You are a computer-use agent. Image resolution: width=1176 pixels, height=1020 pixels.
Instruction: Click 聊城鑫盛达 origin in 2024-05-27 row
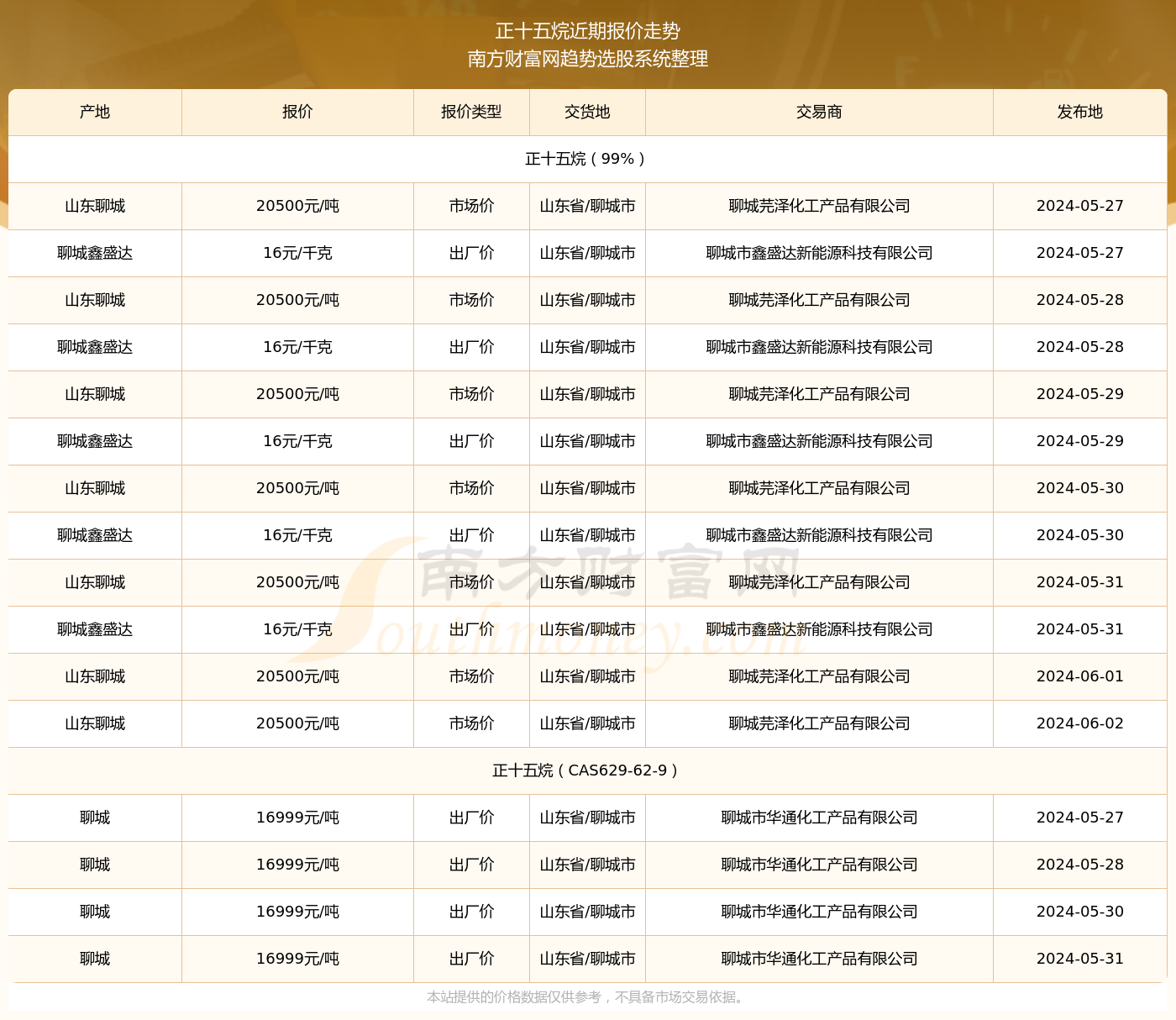click(95, 253)
